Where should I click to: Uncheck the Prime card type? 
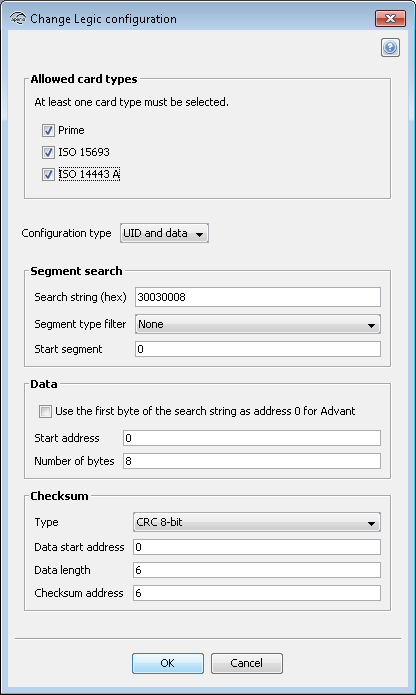tap(48, 130)
